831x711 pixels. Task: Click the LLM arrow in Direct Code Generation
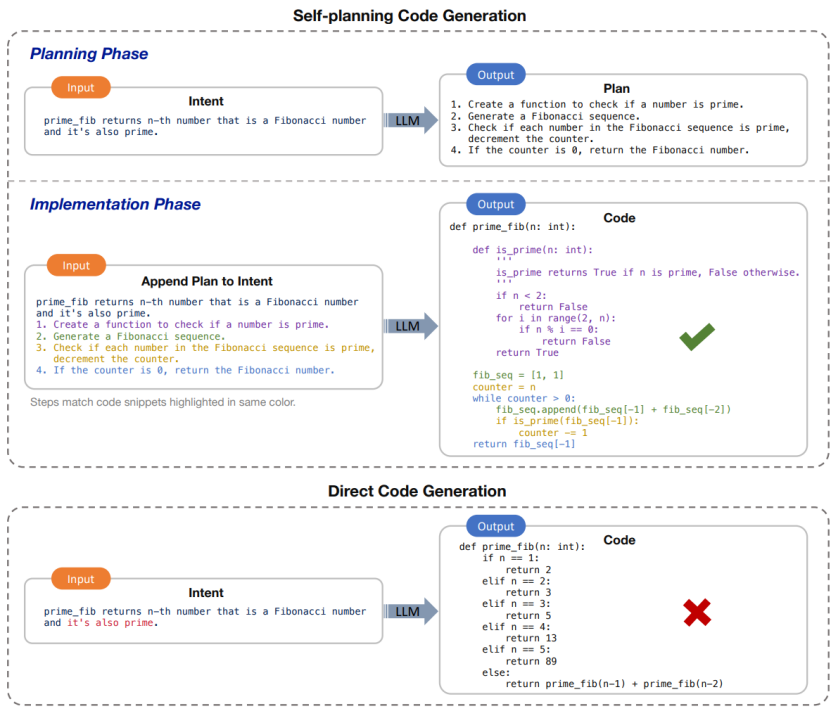click(411, 611)
